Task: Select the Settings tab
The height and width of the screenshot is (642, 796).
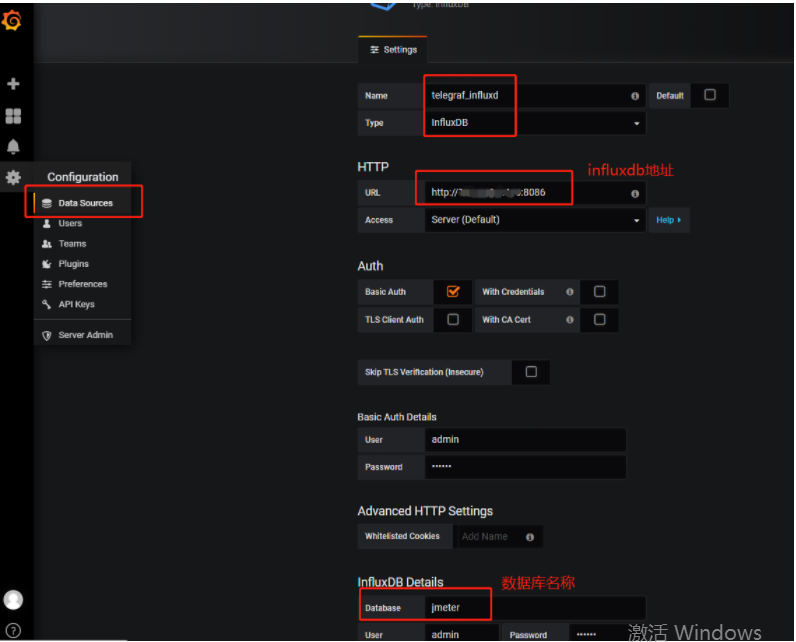Action: (x=393, y=50)
